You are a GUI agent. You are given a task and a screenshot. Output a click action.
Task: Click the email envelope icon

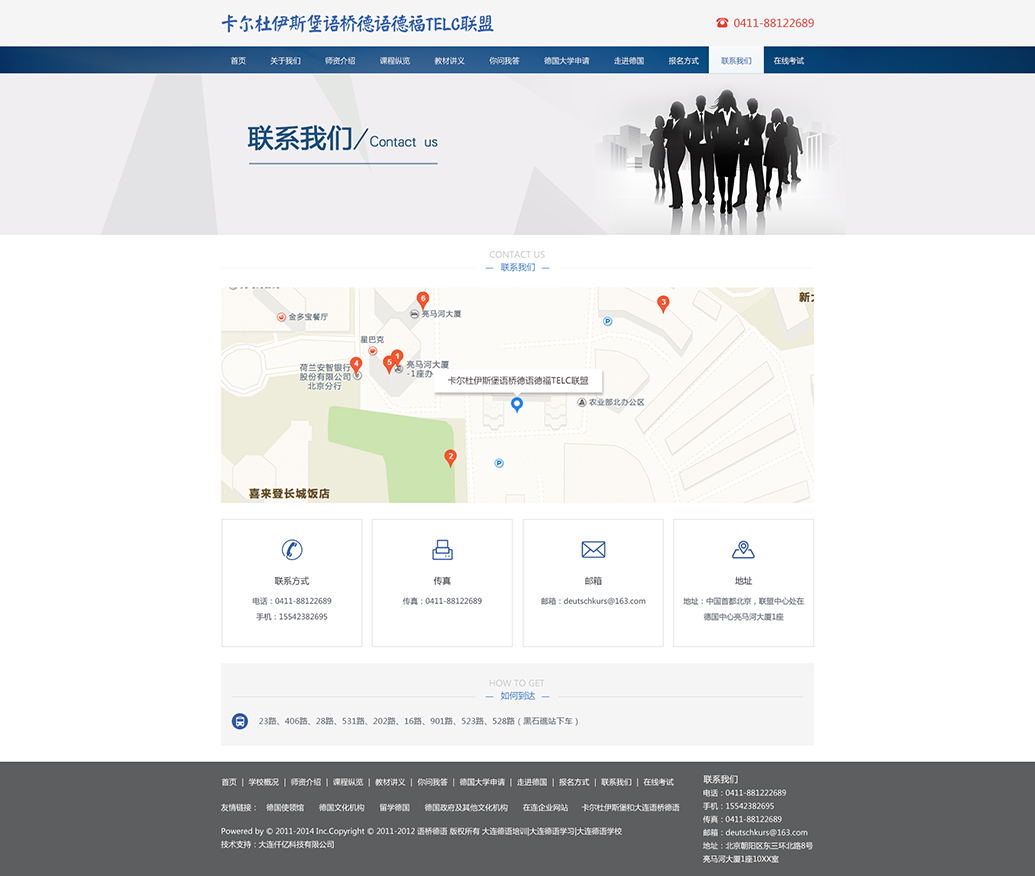[593, 549]
